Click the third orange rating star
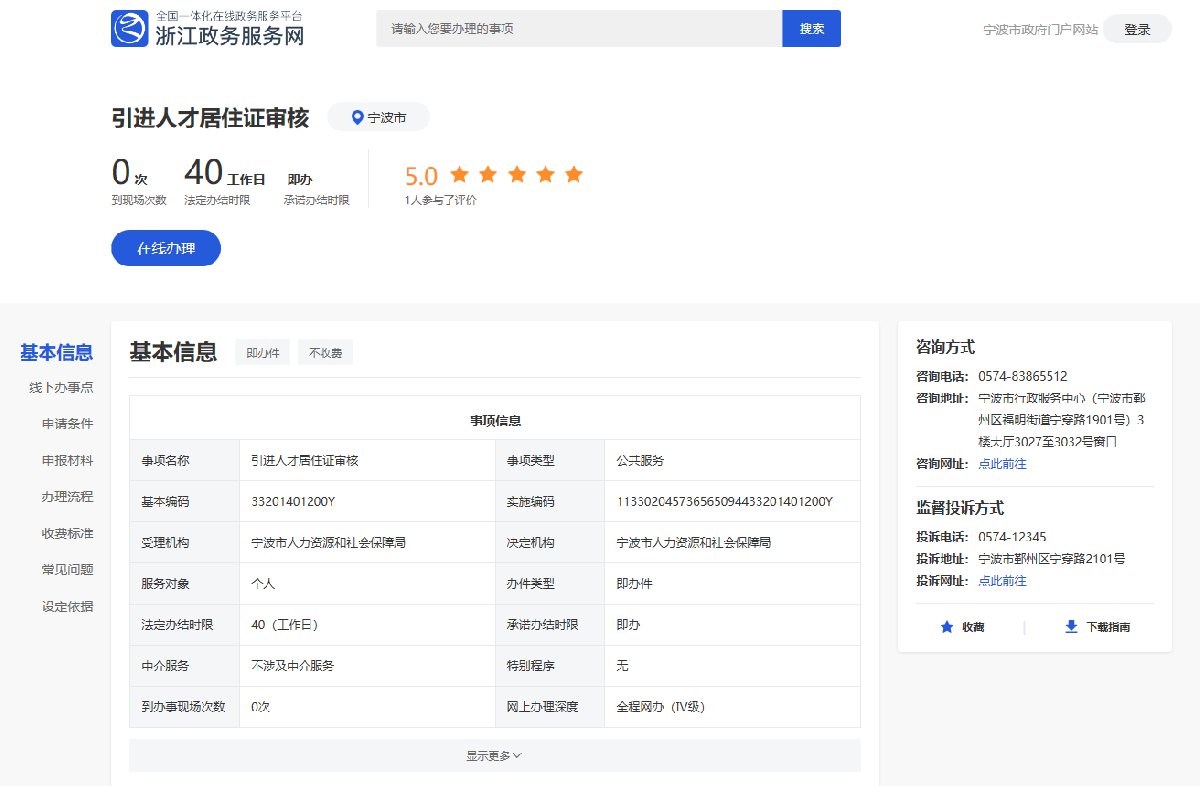This screenshot has height=786, width=1200. pyautogui.click(x=516, y=175)
